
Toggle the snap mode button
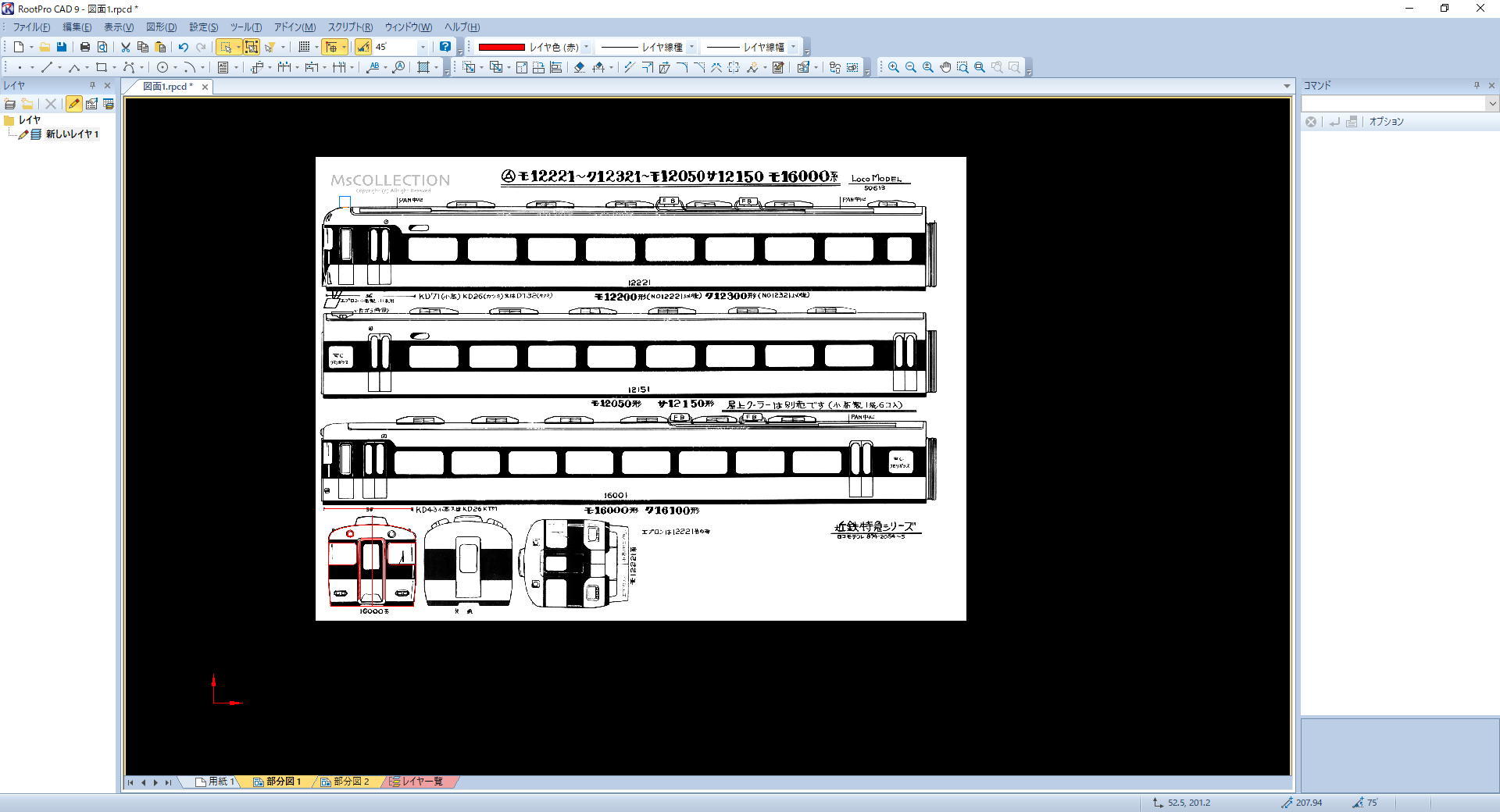331,47
